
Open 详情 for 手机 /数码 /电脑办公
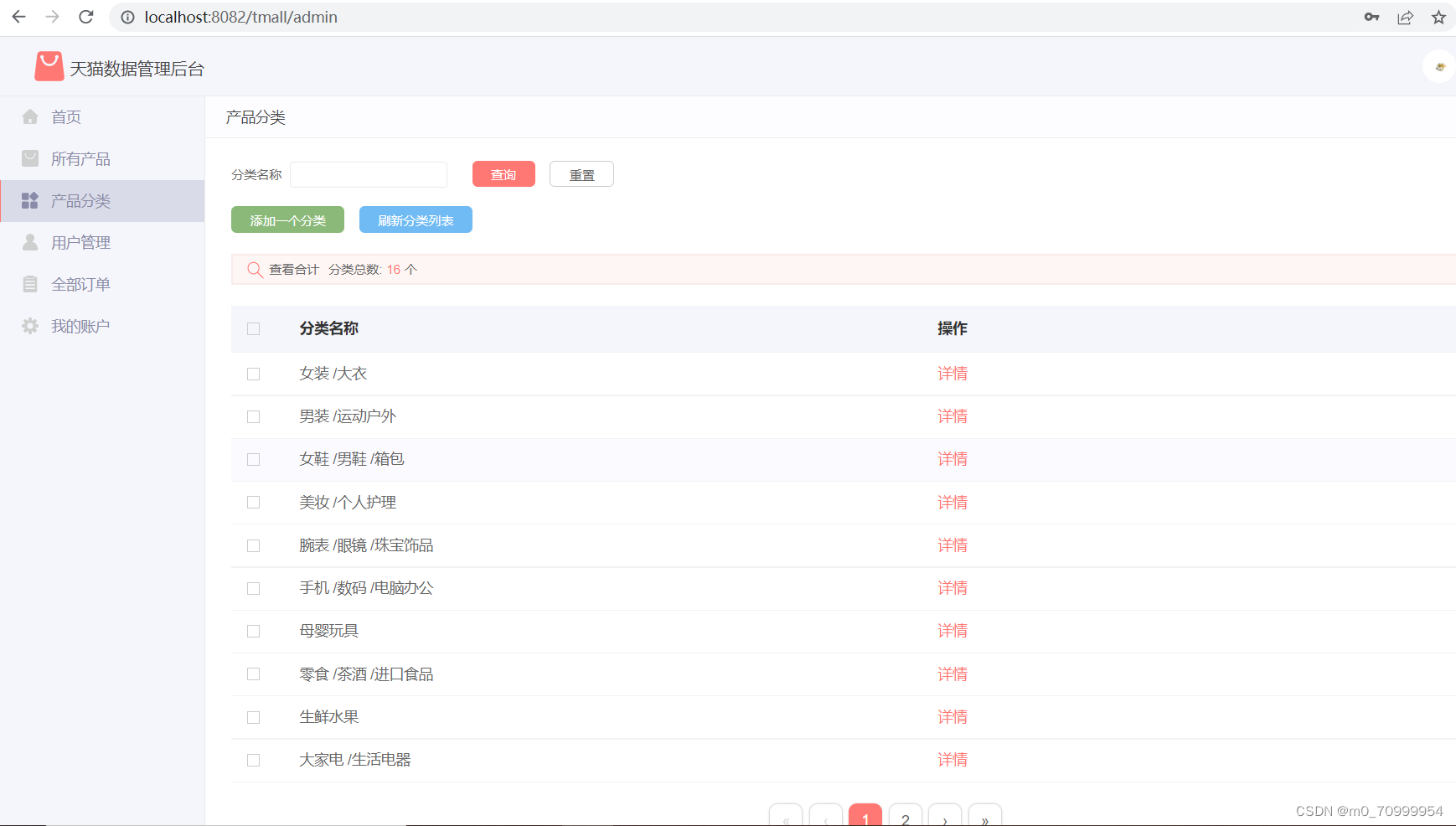[x=953, y=588]
